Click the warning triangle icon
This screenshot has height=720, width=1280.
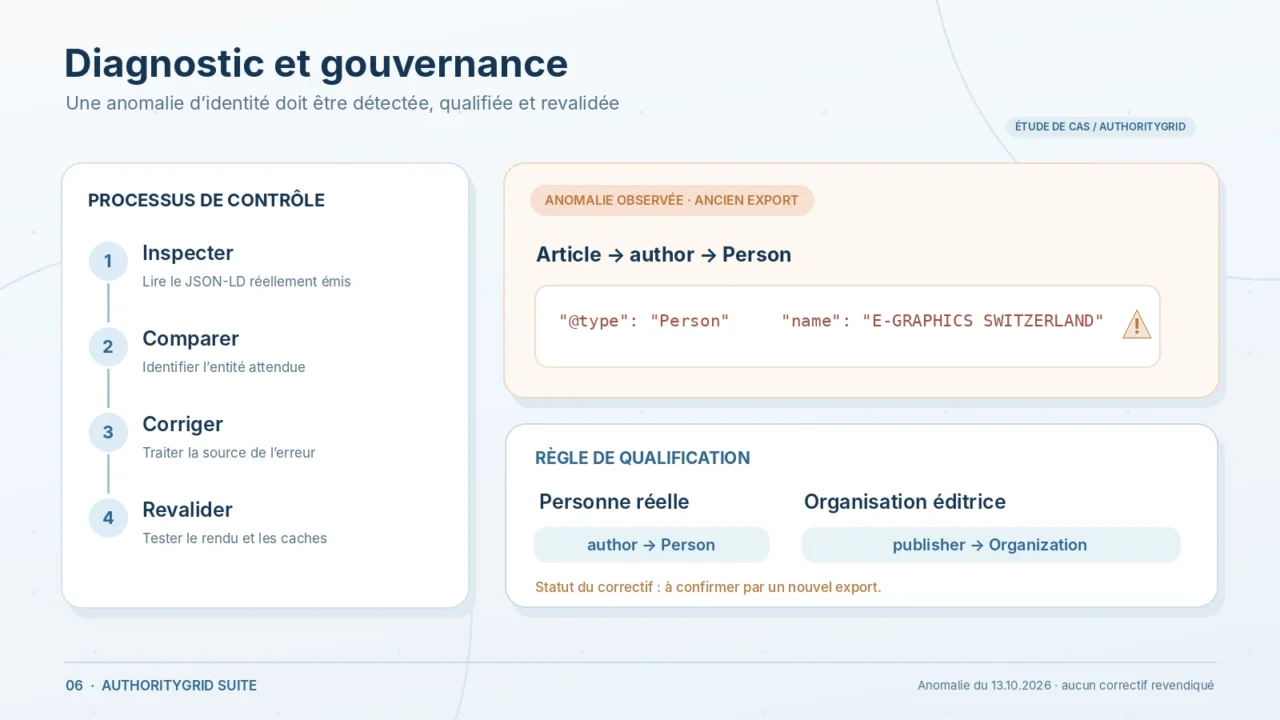click(x=1136, y=324)
